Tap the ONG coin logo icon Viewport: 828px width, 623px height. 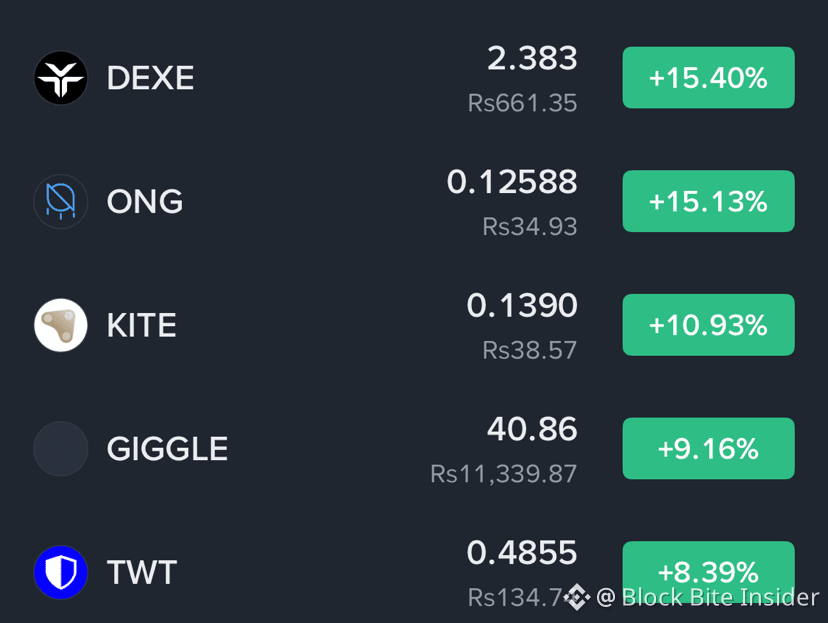pyautogui.click(x=61, y=201)
